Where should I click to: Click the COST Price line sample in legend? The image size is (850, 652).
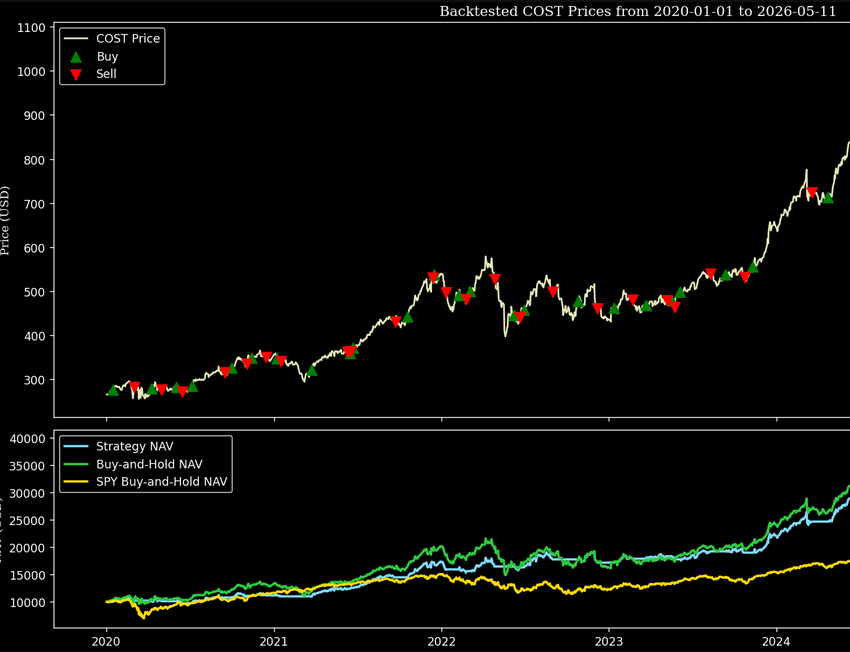point(76,38)
